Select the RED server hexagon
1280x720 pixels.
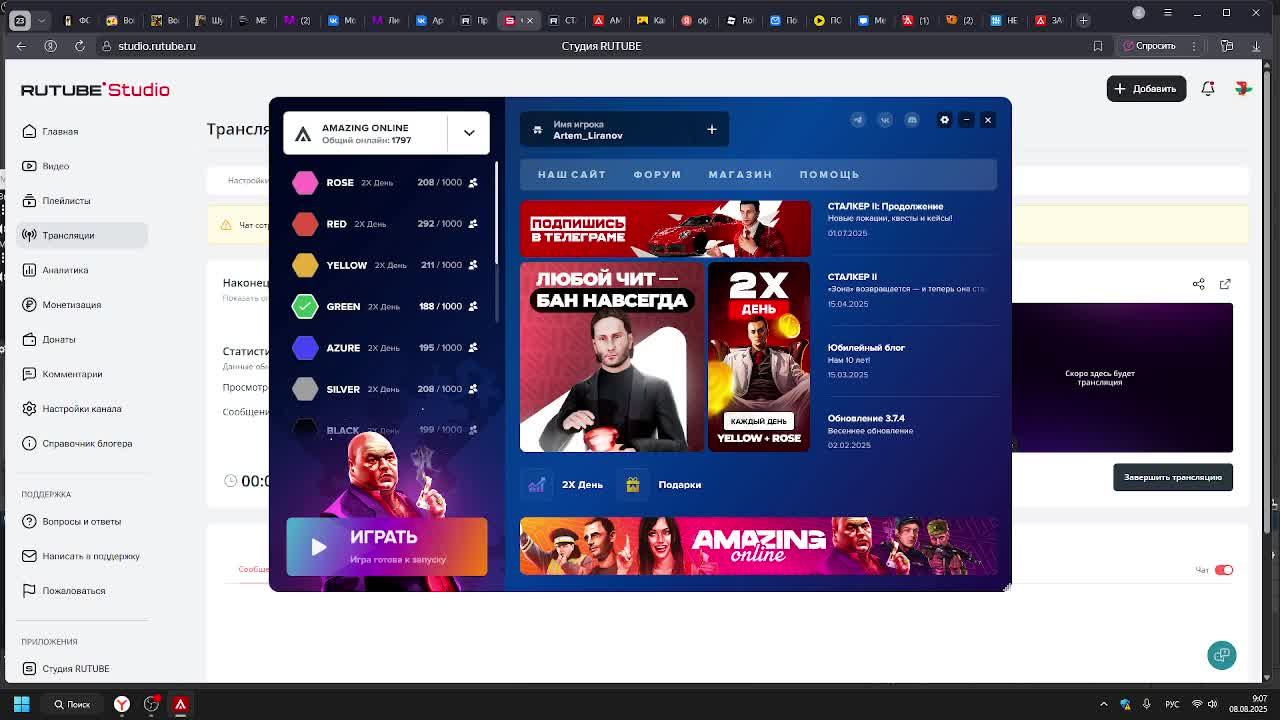point(305,224)
